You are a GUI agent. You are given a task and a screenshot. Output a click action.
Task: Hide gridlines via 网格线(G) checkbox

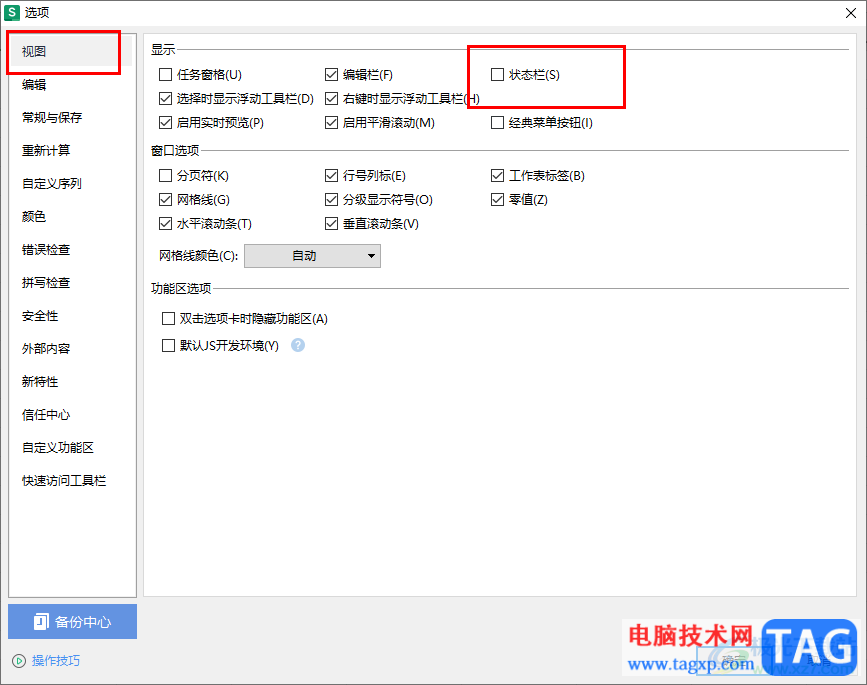click(165, 200)
